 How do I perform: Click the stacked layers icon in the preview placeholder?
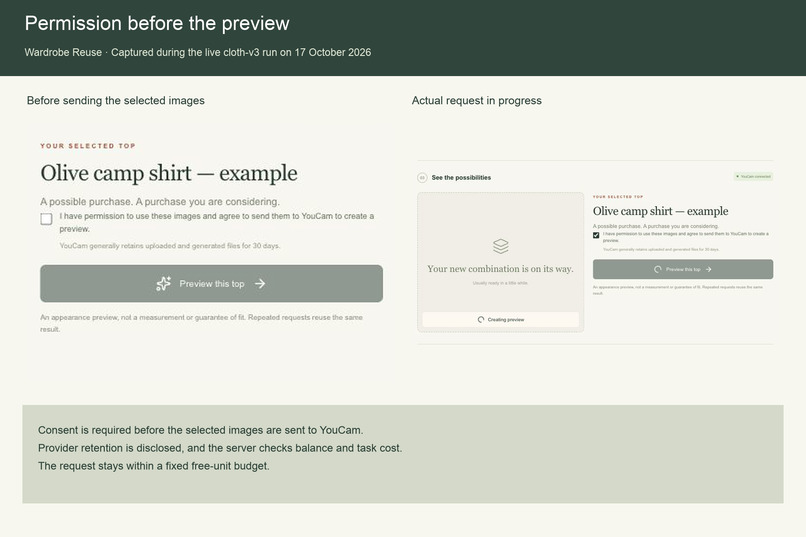click(x=501, y=246)
